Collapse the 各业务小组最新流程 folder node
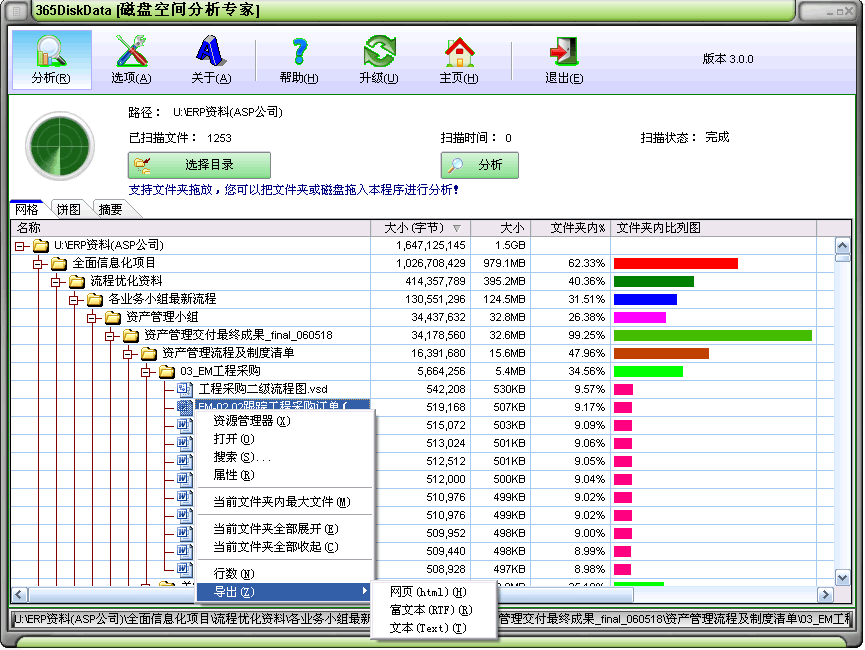Screen dimensions: 865x650 click(x=74, y=300)
